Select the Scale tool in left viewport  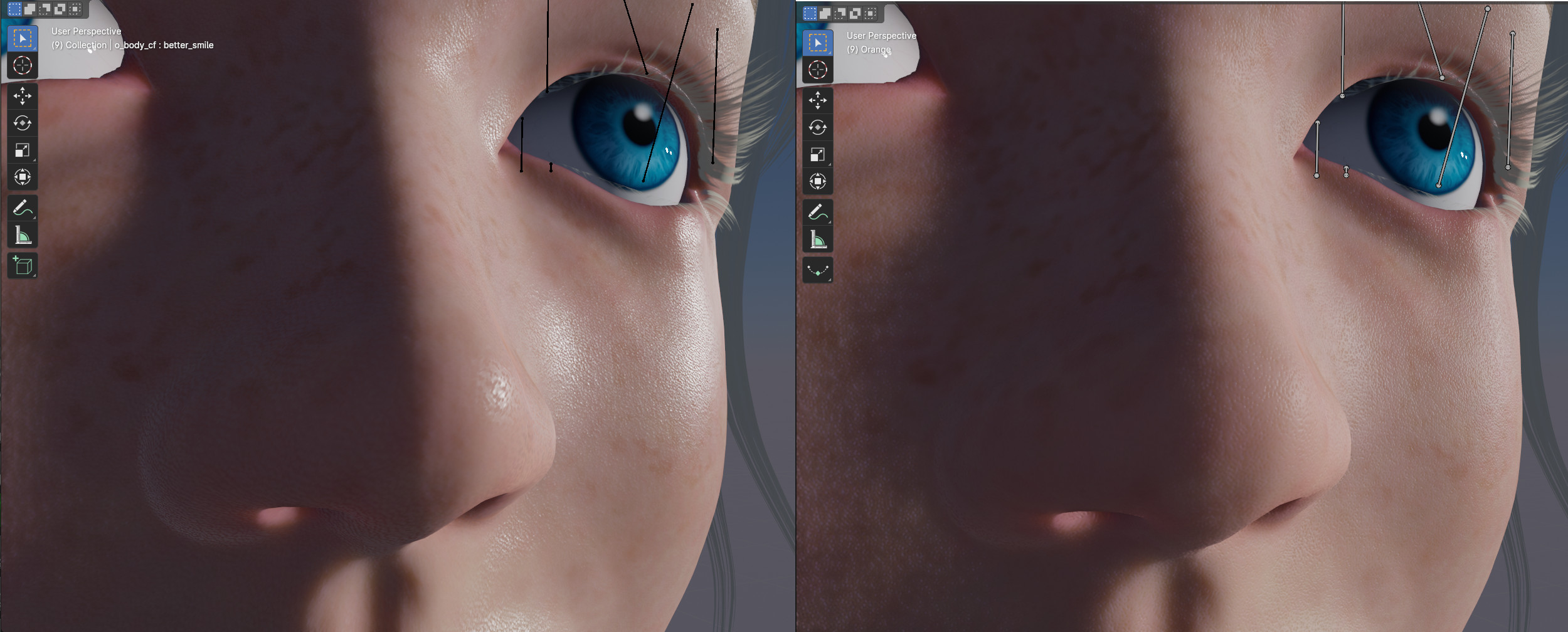(x=23, y=150)
